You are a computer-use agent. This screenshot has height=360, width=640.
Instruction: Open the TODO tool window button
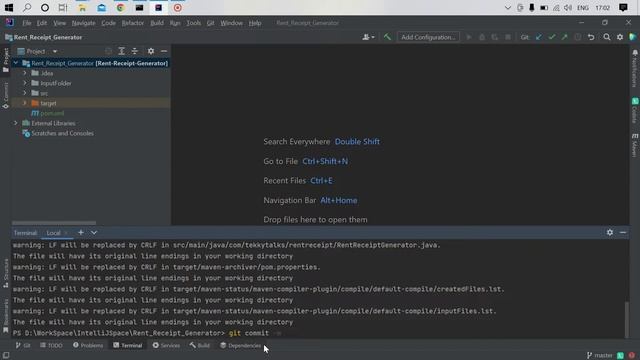point(51,345)
